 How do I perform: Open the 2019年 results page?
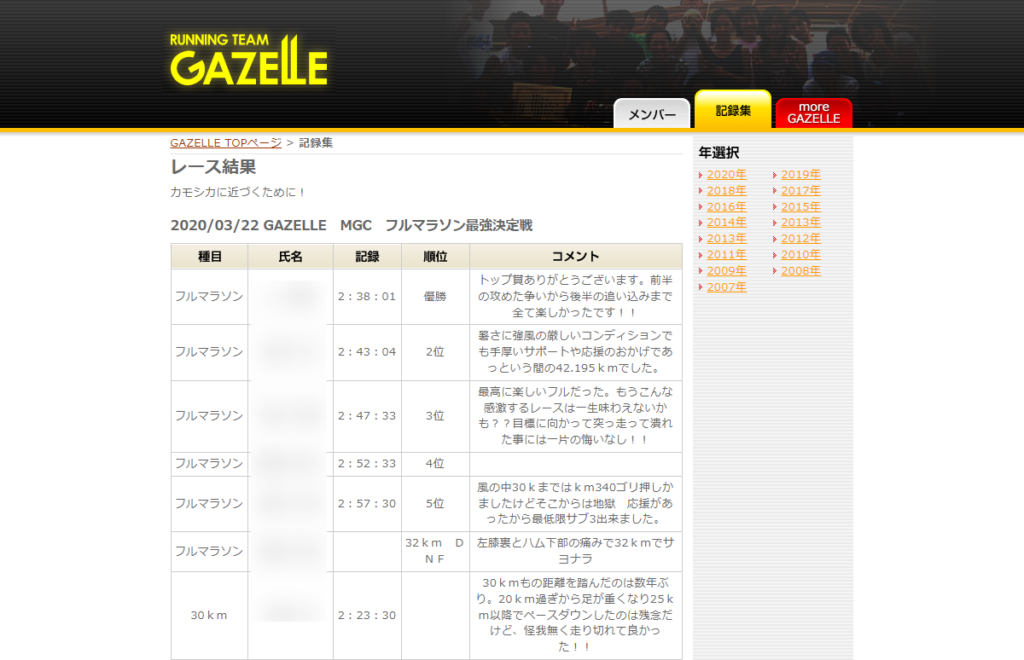click(800, 174)
